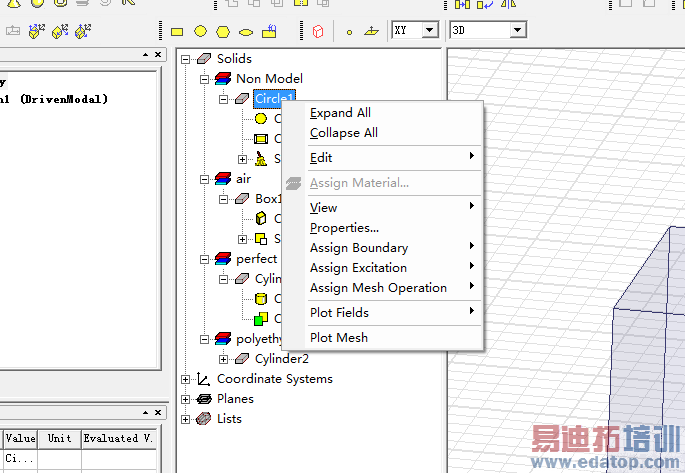The height and width of the screenshot is (473, 685).
Task: Select the Non Model tree label
Action: point(269,79)
